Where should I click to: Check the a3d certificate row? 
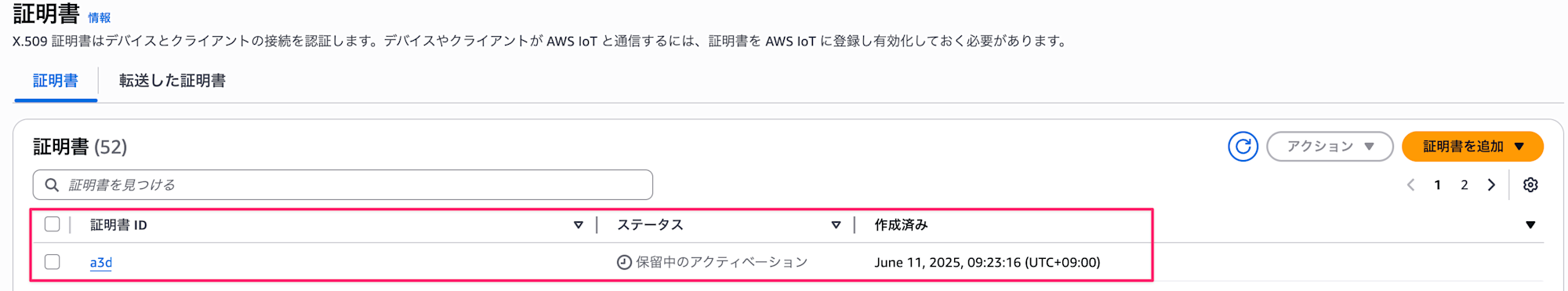pos(53,262)
